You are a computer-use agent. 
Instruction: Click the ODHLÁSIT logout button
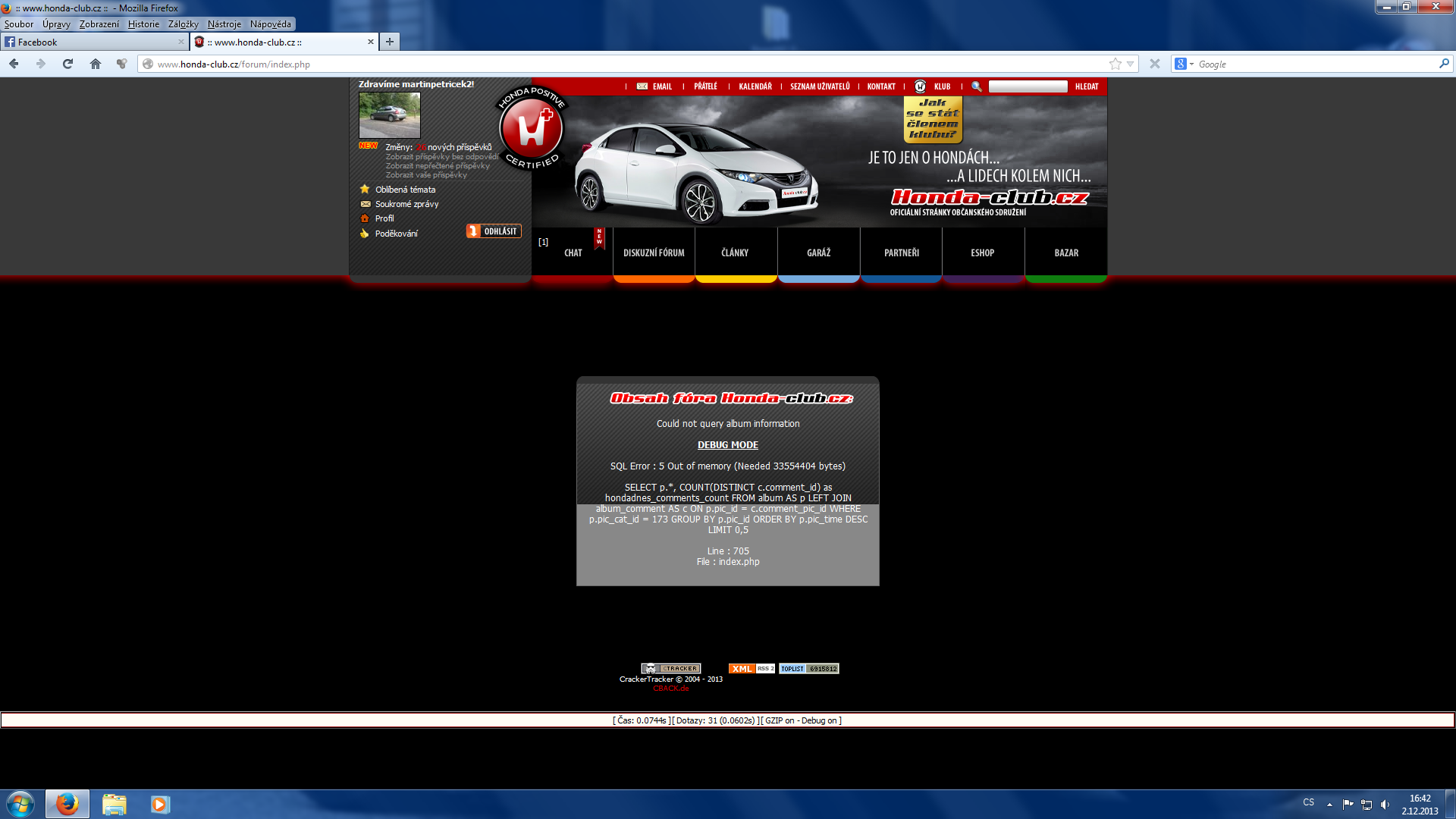click(494, 231)
